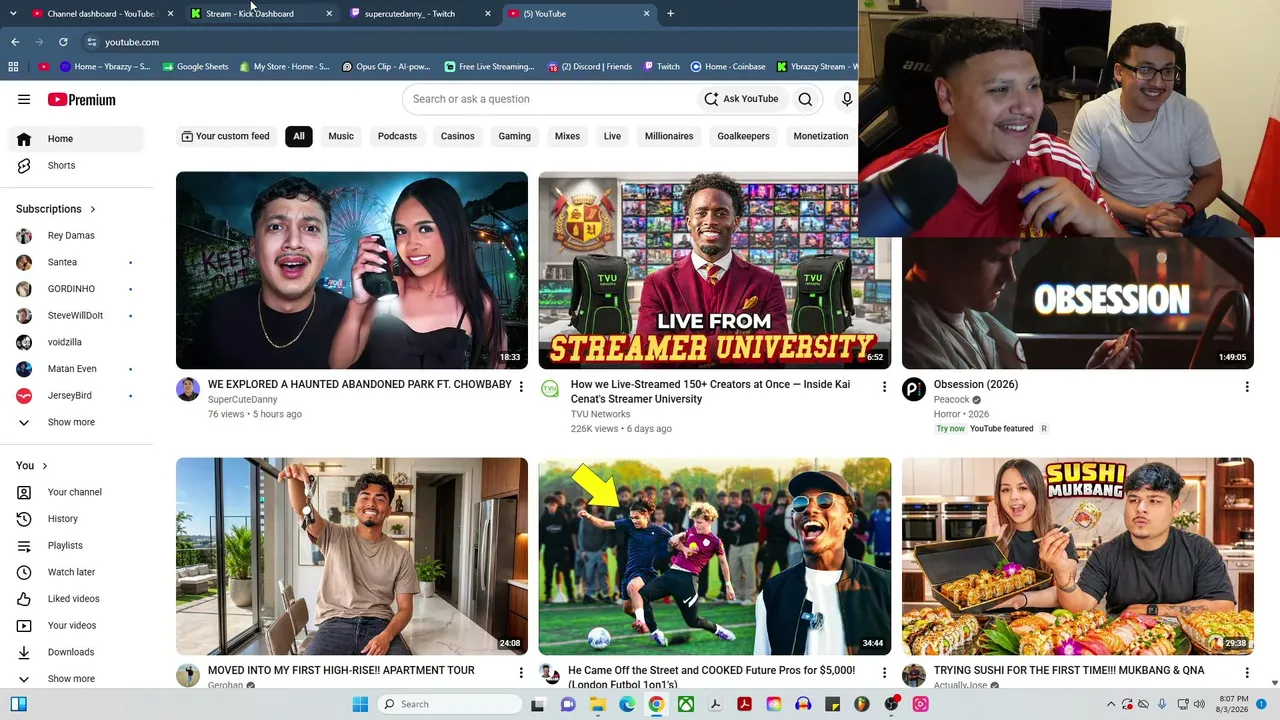Open the Ask YouTube assistant

741,99
